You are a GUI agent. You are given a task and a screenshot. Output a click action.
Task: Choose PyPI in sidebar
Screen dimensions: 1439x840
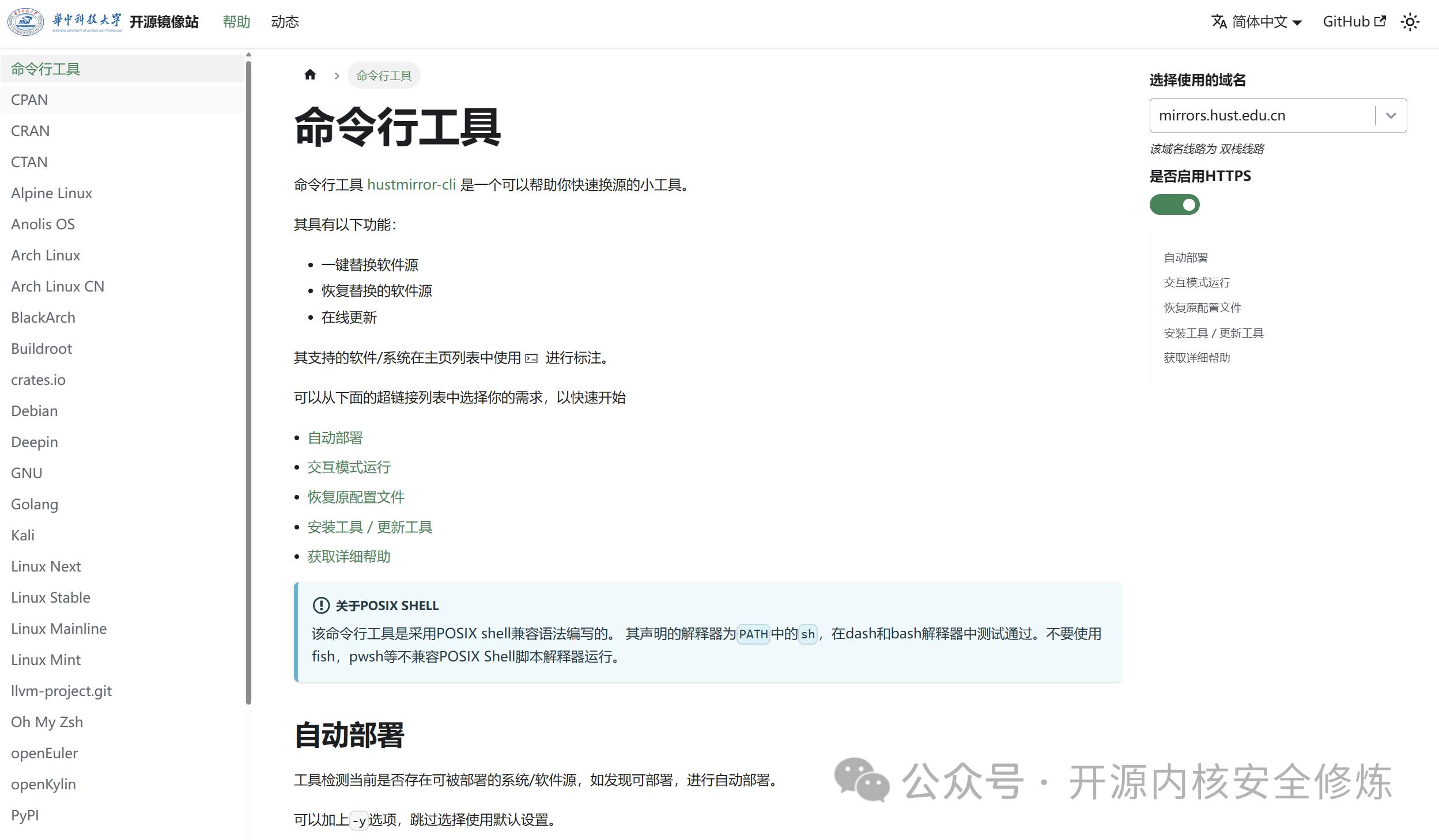122,815
